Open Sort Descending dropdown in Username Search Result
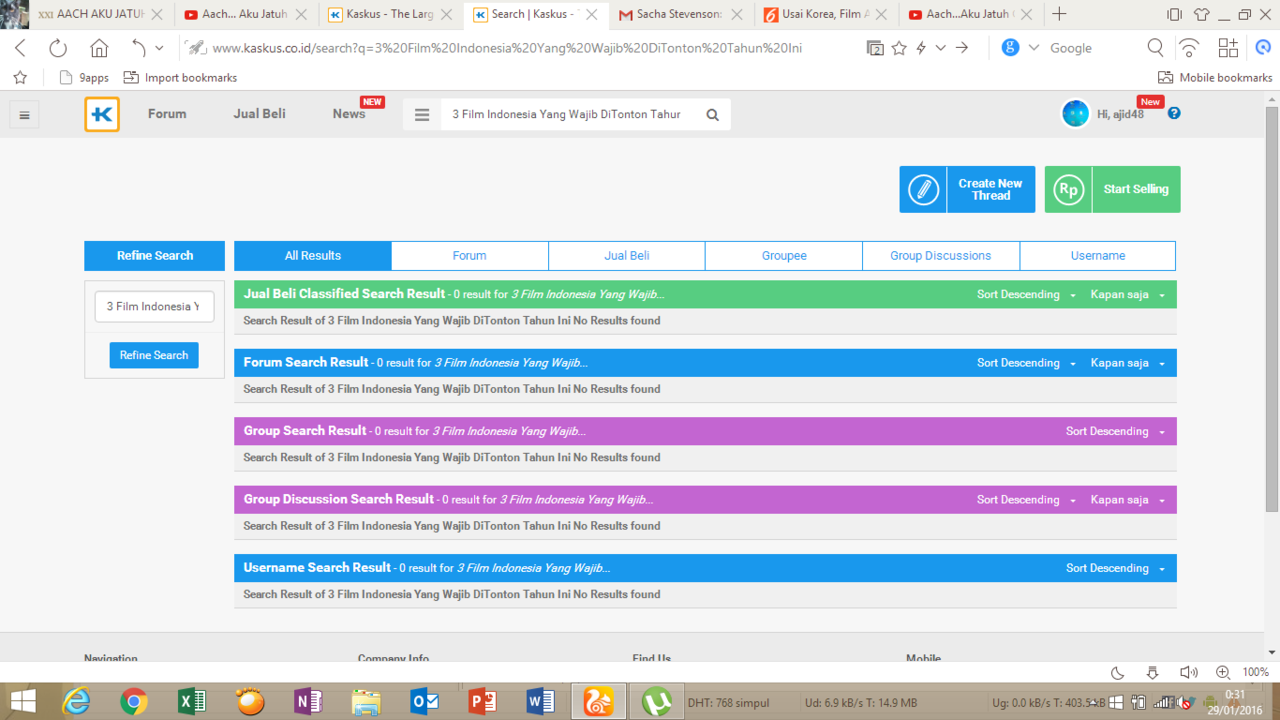The height and width of the screenshot is (720, 1280). (x=1116, y=568)
